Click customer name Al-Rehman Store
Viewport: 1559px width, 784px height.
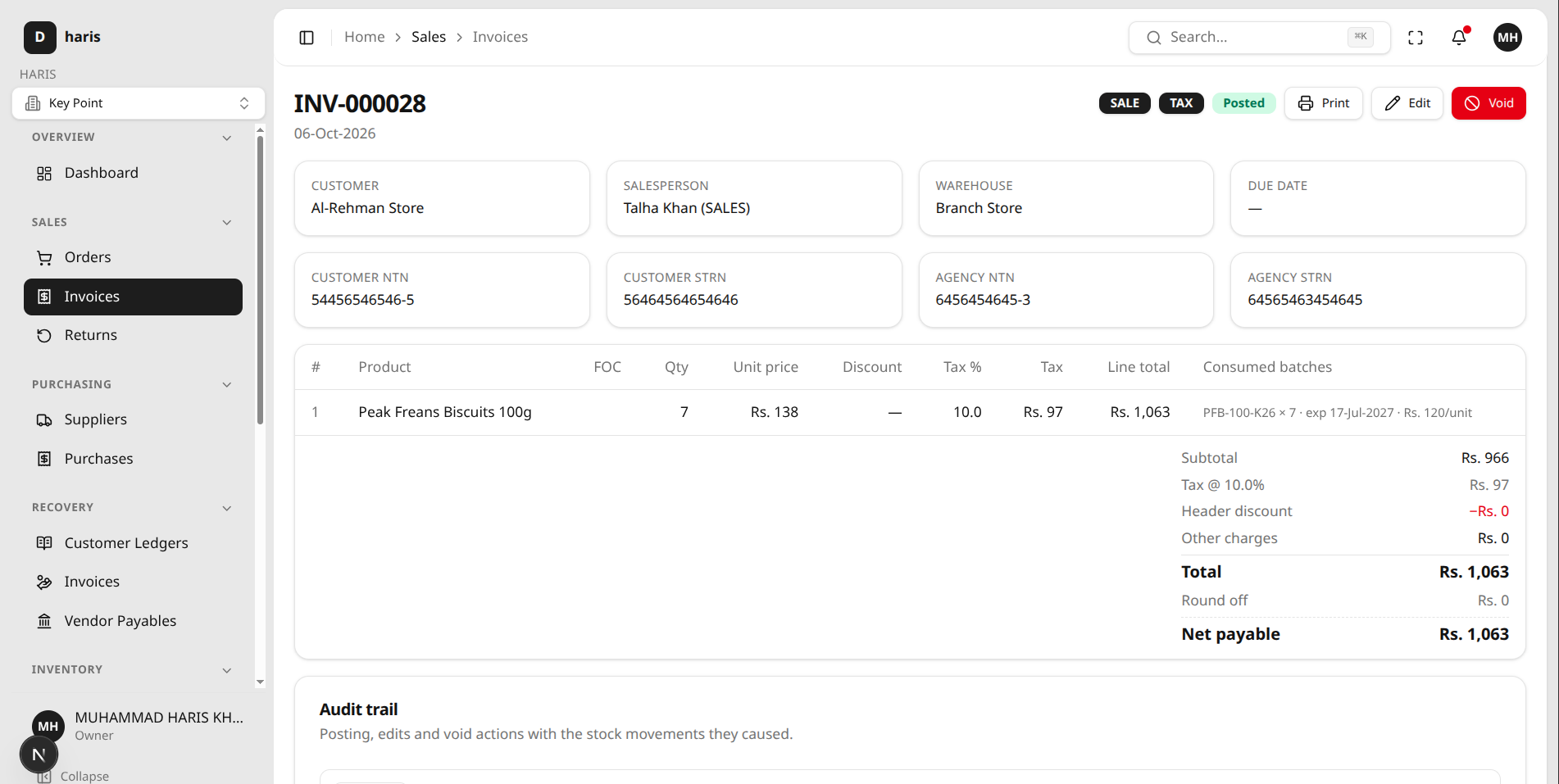pos(367,208)
